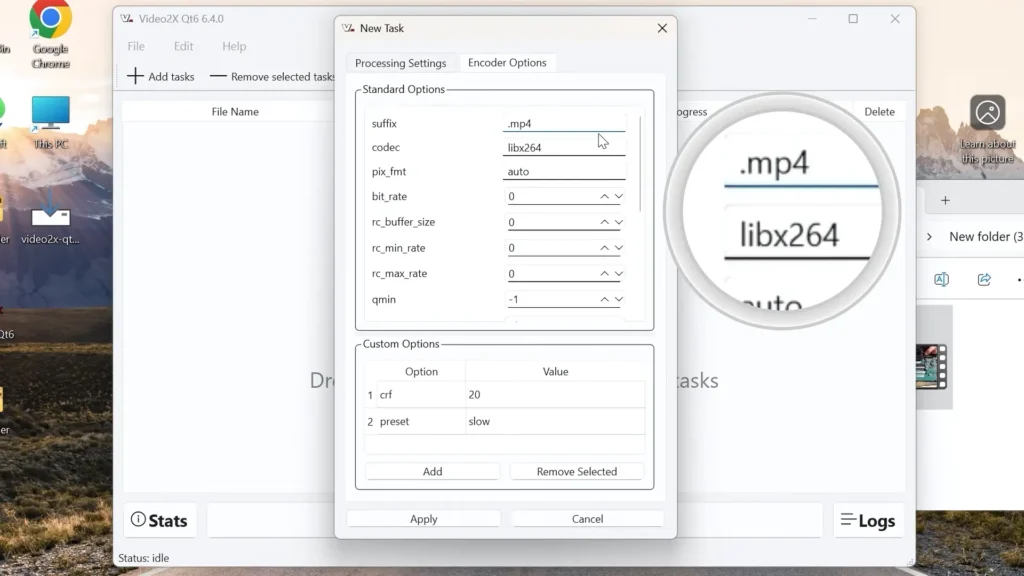Select the crf value cell showing 20
Screen dimensions: 1024x576
555,394
